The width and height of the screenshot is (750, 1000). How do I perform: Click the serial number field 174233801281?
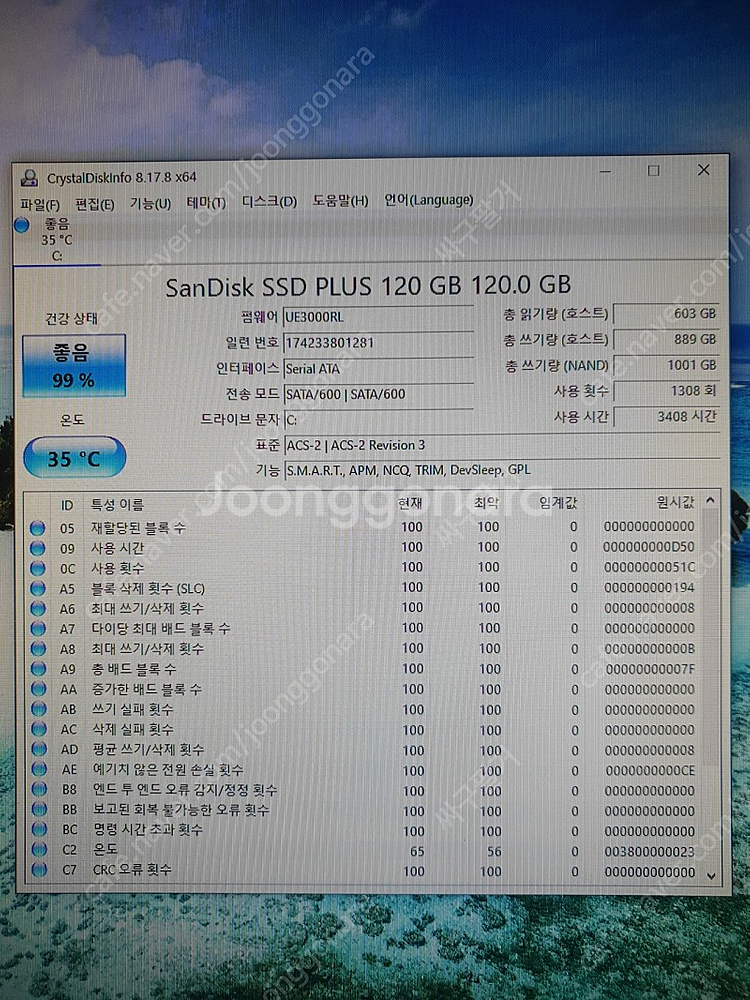tap(378, 342)
